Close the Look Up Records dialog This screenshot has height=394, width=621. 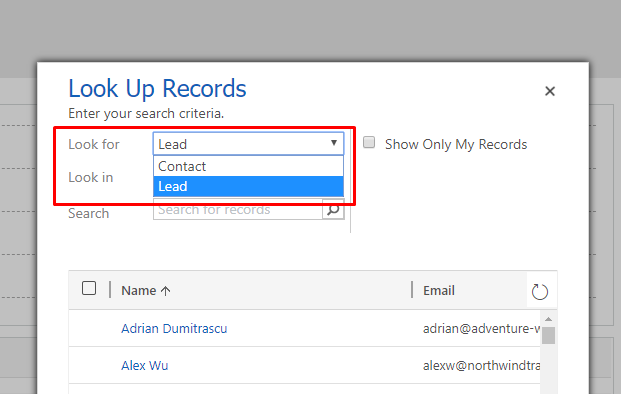[550, 91]
